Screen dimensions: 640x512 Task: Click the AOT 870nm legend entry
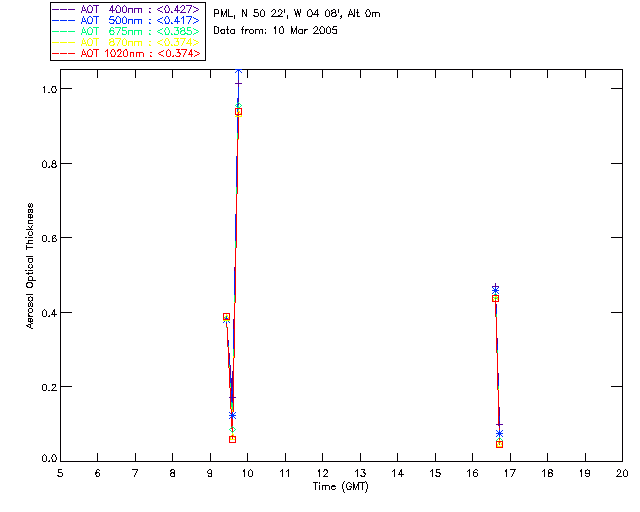point(127,42)
